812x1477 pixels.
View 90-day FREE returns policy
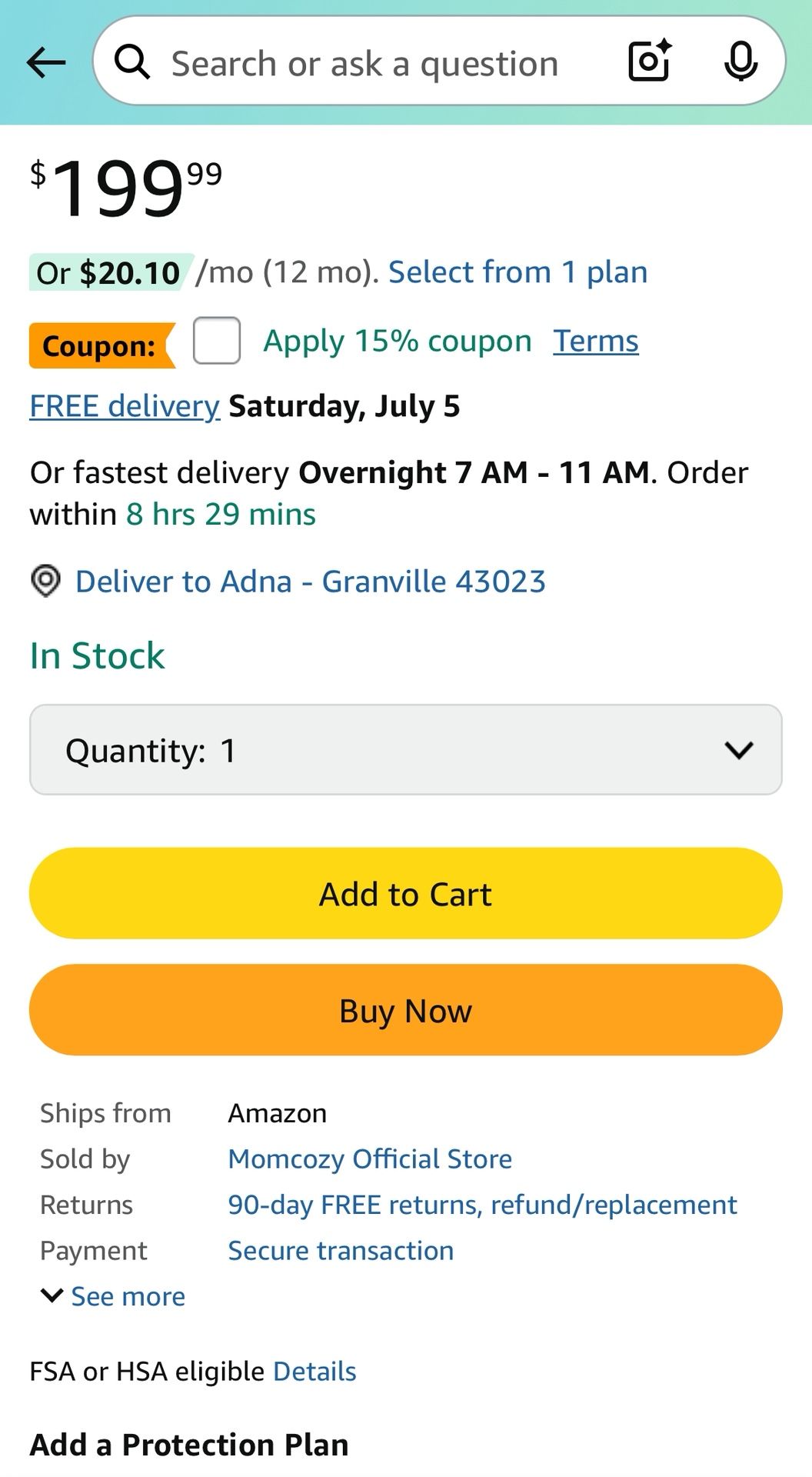pos(482,1205)
